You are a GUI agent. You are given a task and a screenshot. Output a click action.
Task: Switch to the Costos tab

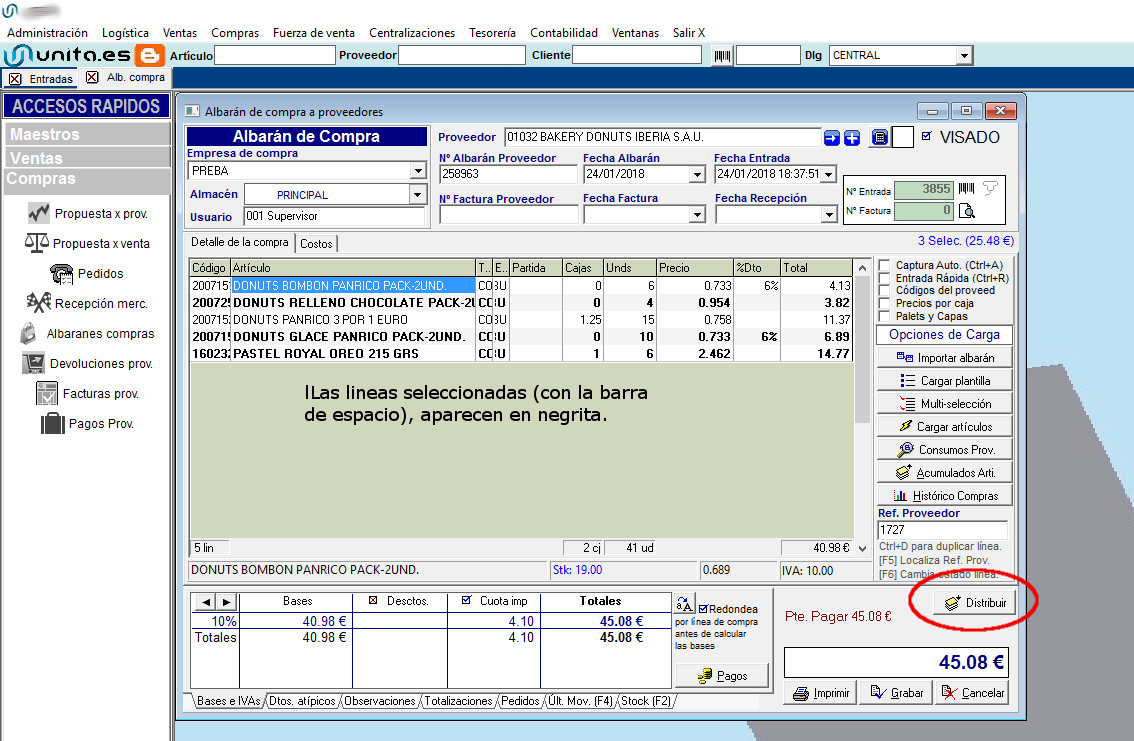point(316,244)
